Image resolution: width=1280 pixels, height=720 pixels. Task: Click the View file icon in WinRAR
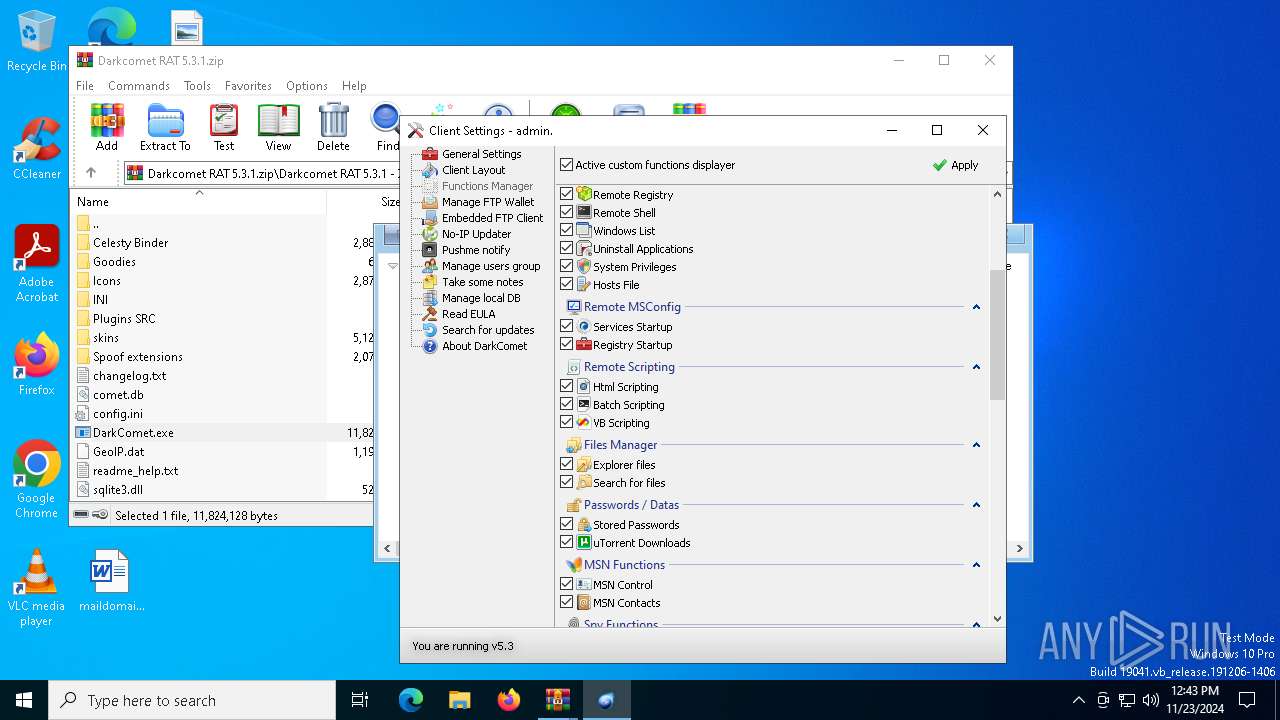[x=278, y=127]
